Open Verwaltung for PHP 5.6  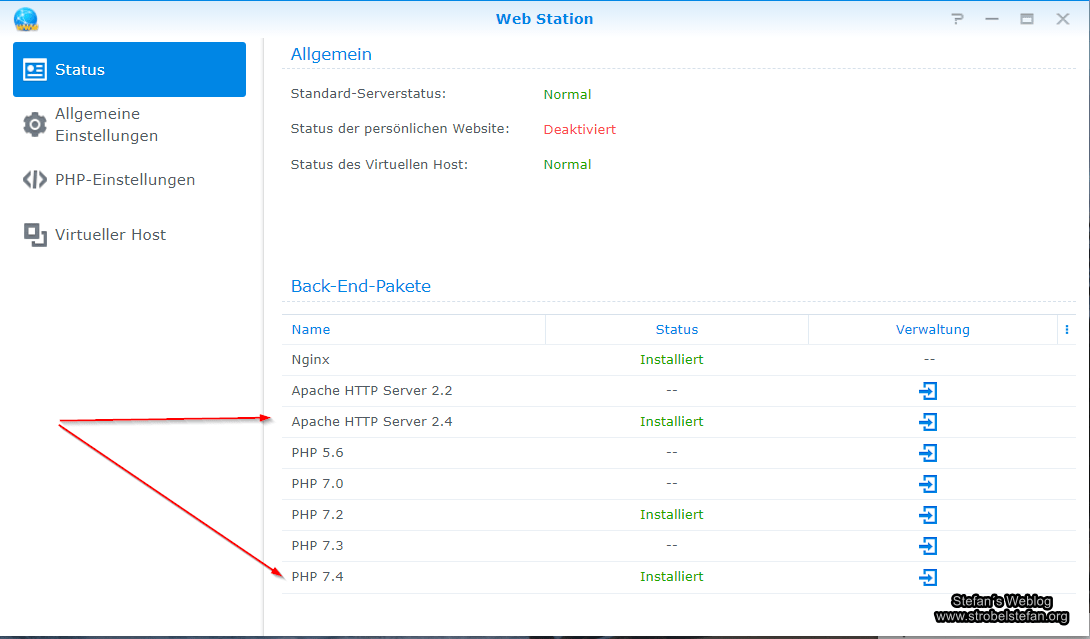coord(928,452)
